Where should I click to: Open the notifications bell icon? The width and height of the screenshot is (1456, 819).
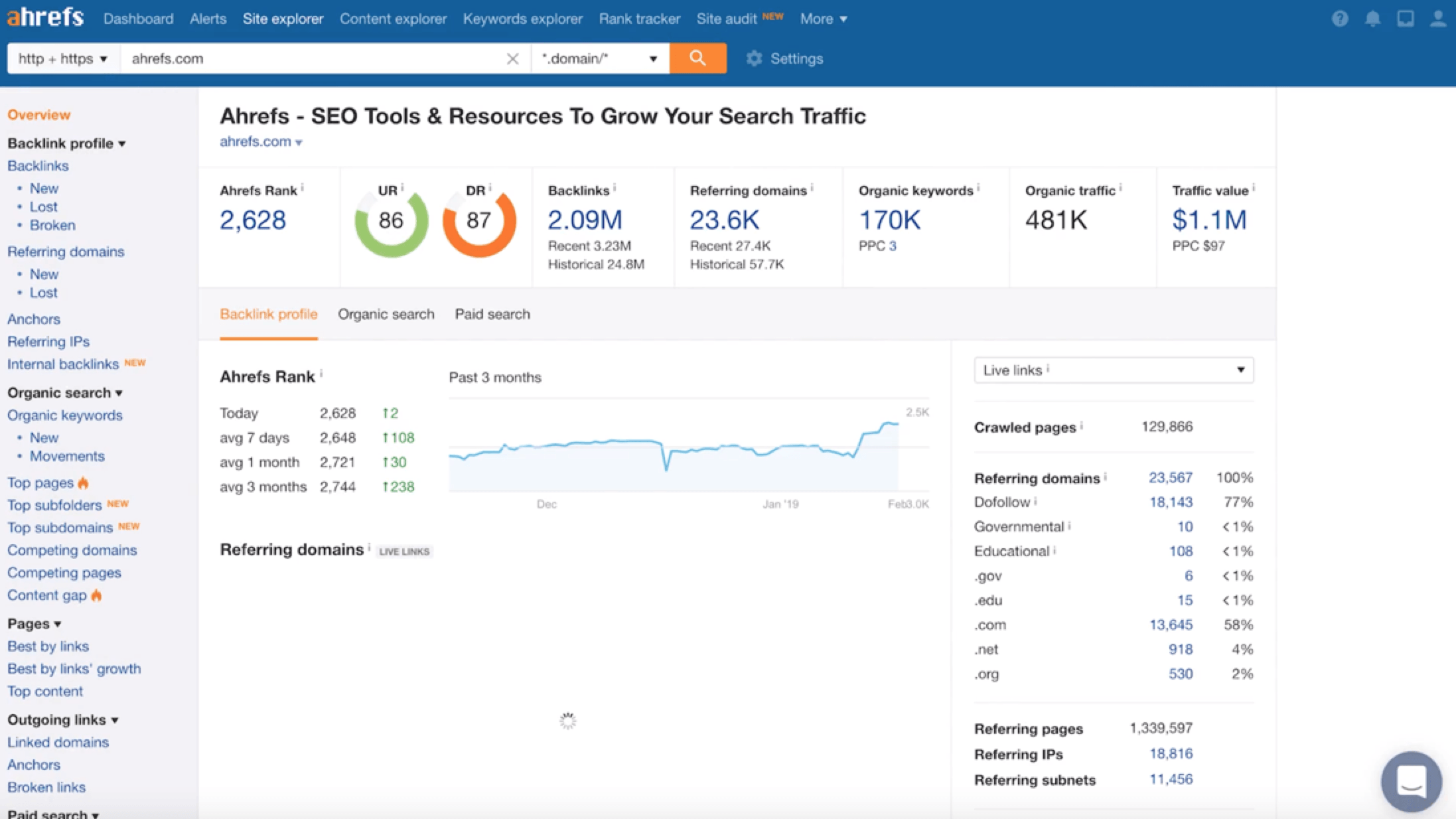point(1372,19)
